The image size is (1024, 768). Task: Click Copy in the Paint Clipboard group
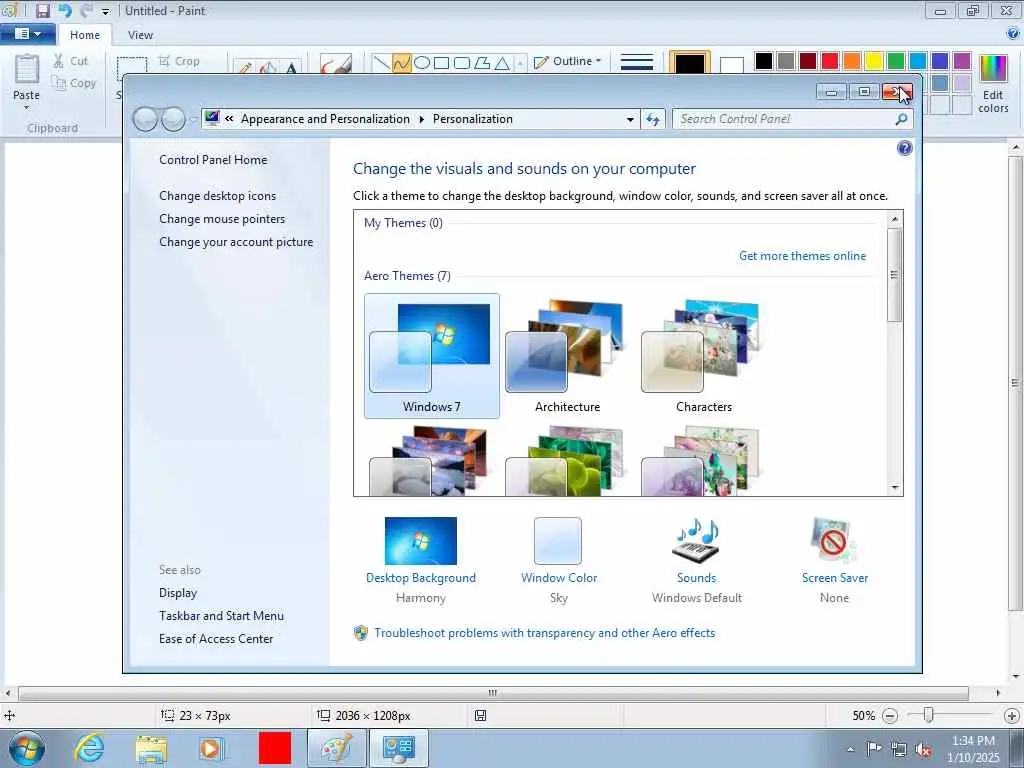point(74,83)
